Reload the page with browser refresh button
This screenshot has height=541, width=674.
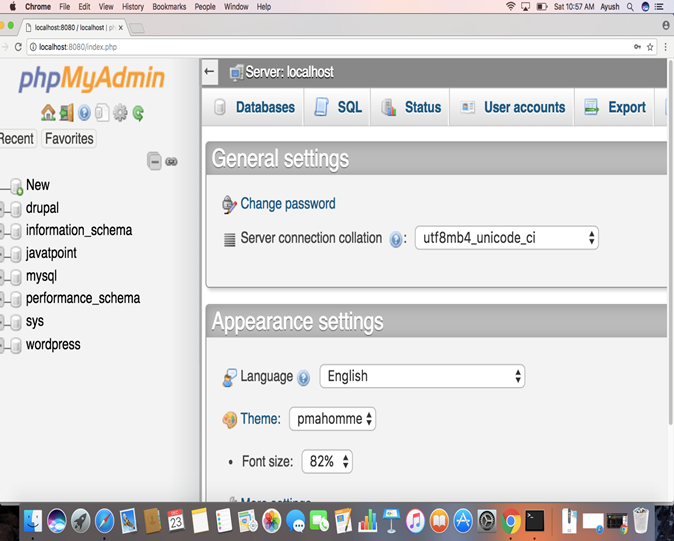click(x=18, y=47)
